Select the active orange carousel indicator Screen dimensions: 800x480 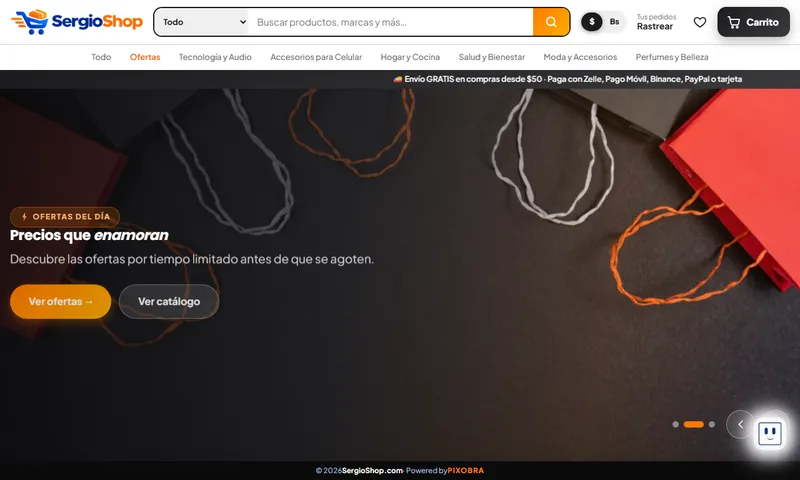tap(693, 424)
